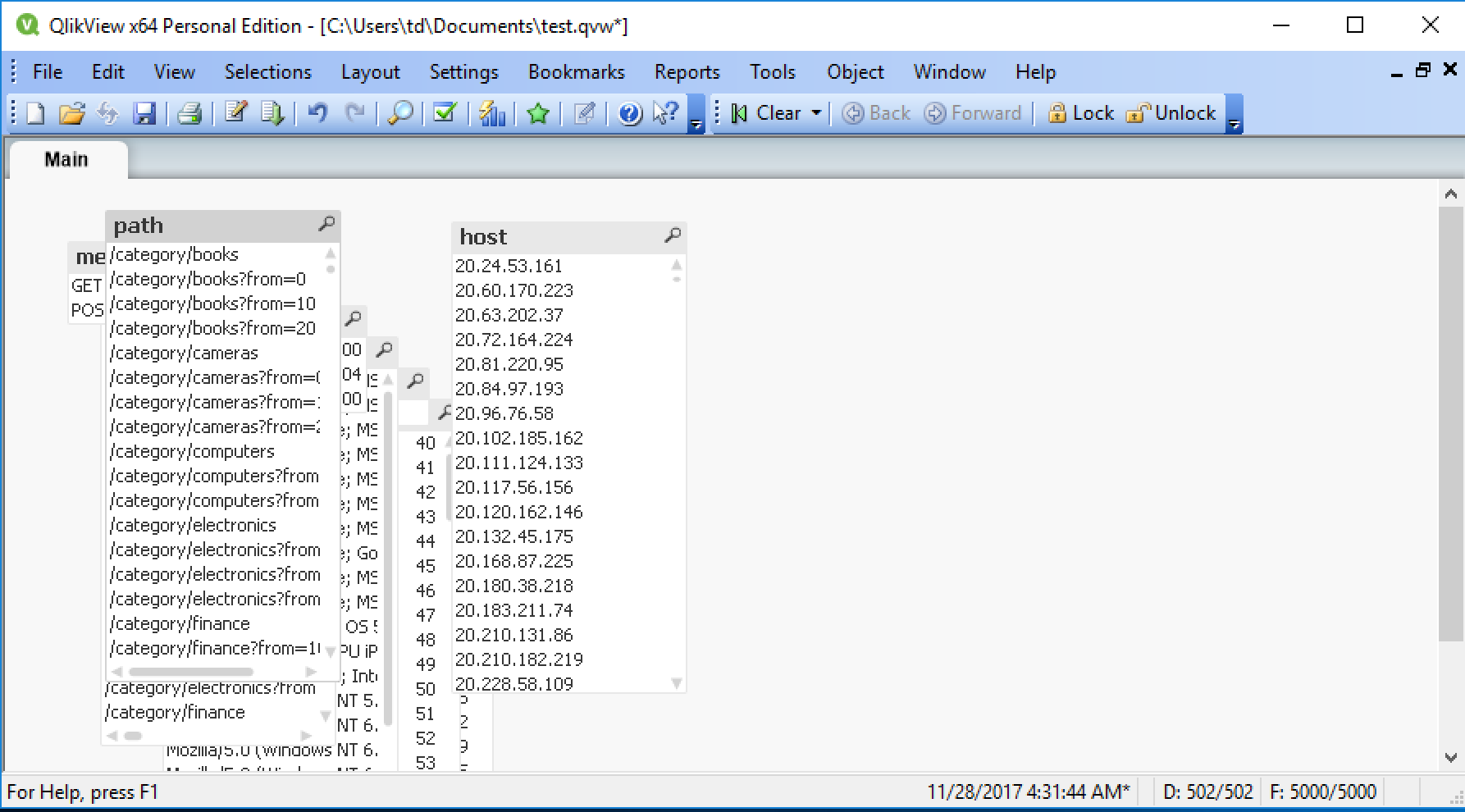Select GET in method list box

tap(87, 285)
